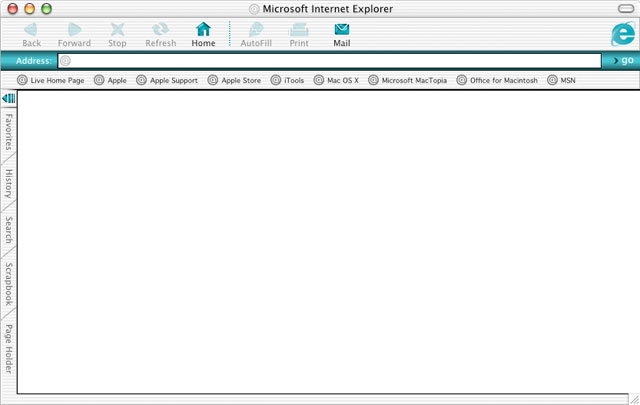Open the iTools favorite link
Screen dimensions: 640x405
point(287,80)
